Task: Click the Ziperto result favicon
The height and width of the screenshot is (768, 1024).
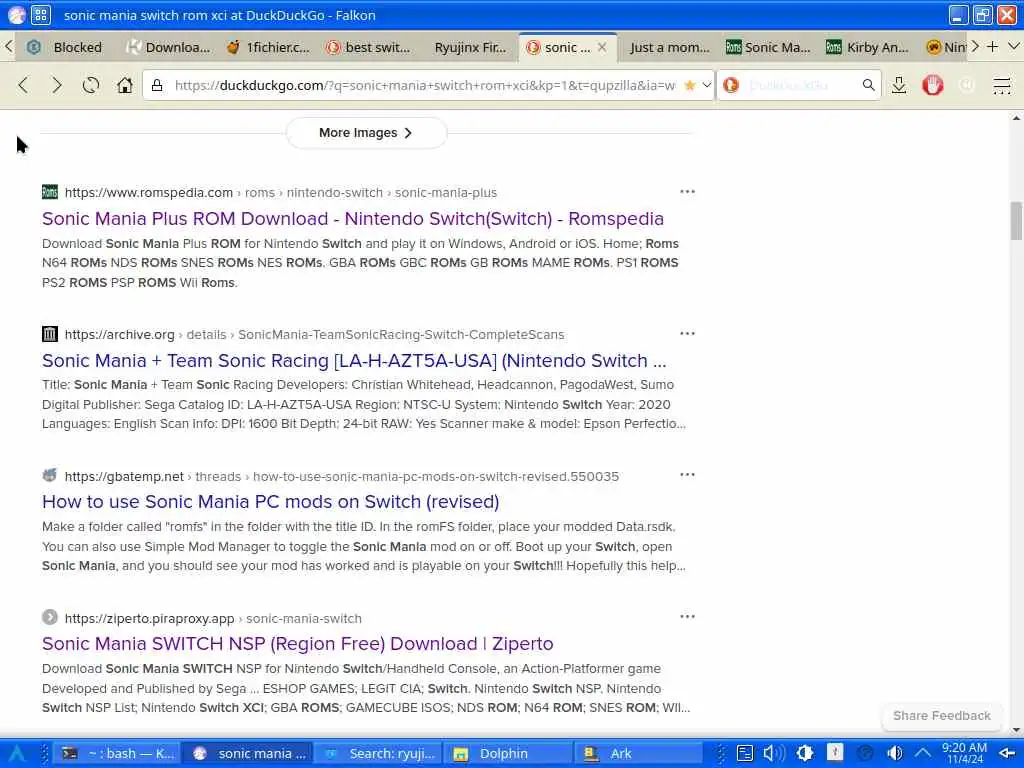Action: point(50,617)
